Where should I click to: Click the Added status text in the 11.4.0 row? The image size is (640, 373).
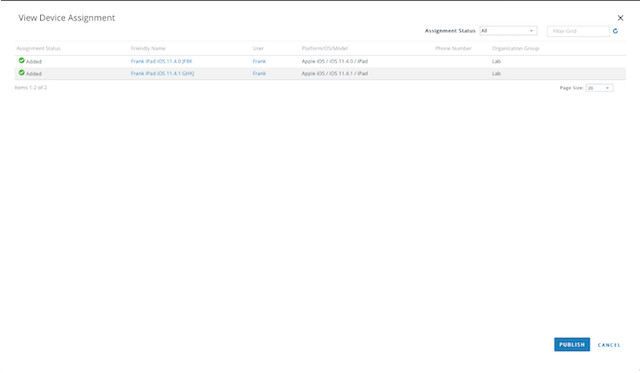pos(34,62)
